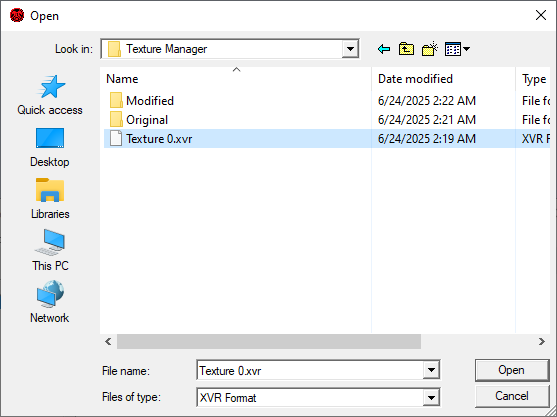The image size is (557, 417).
Task: Sort by the Type column header
Action: click(533, 78)
